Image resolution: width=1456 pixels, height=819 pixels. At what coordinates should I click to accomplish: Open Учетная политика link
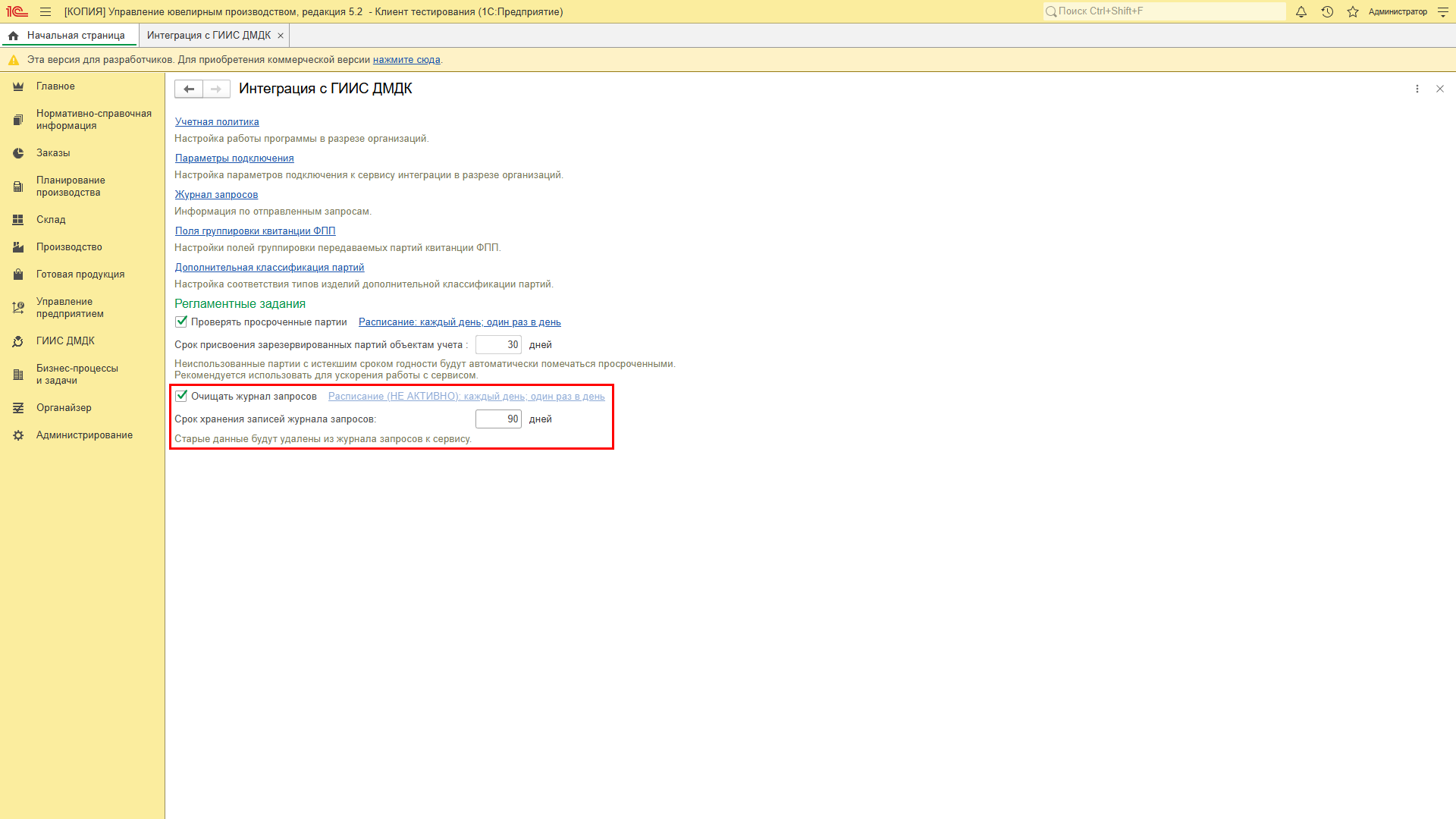click(217, 122)
